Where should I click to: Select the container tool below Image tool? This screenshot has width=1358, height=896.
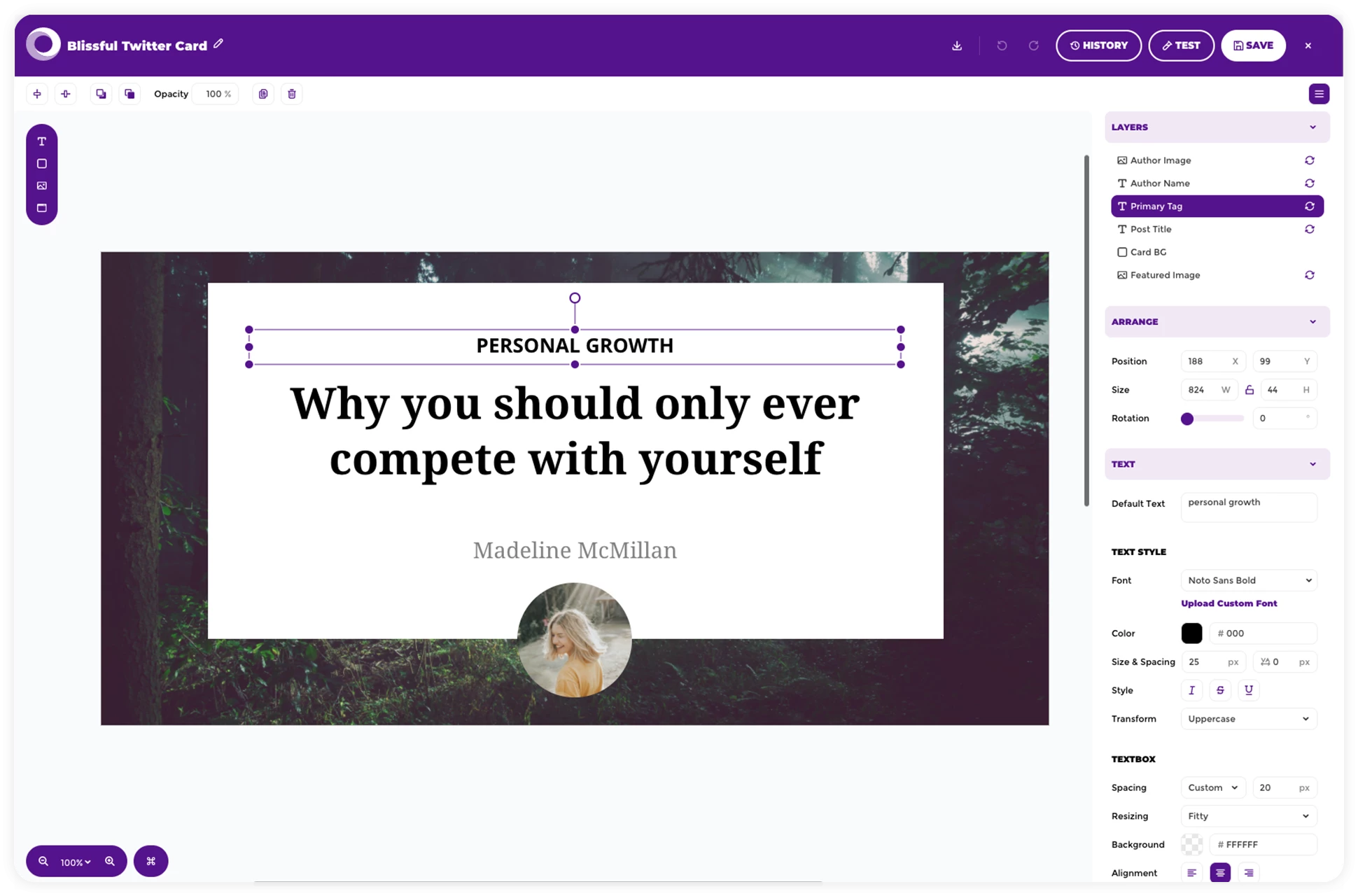click(x=42, y=208)
